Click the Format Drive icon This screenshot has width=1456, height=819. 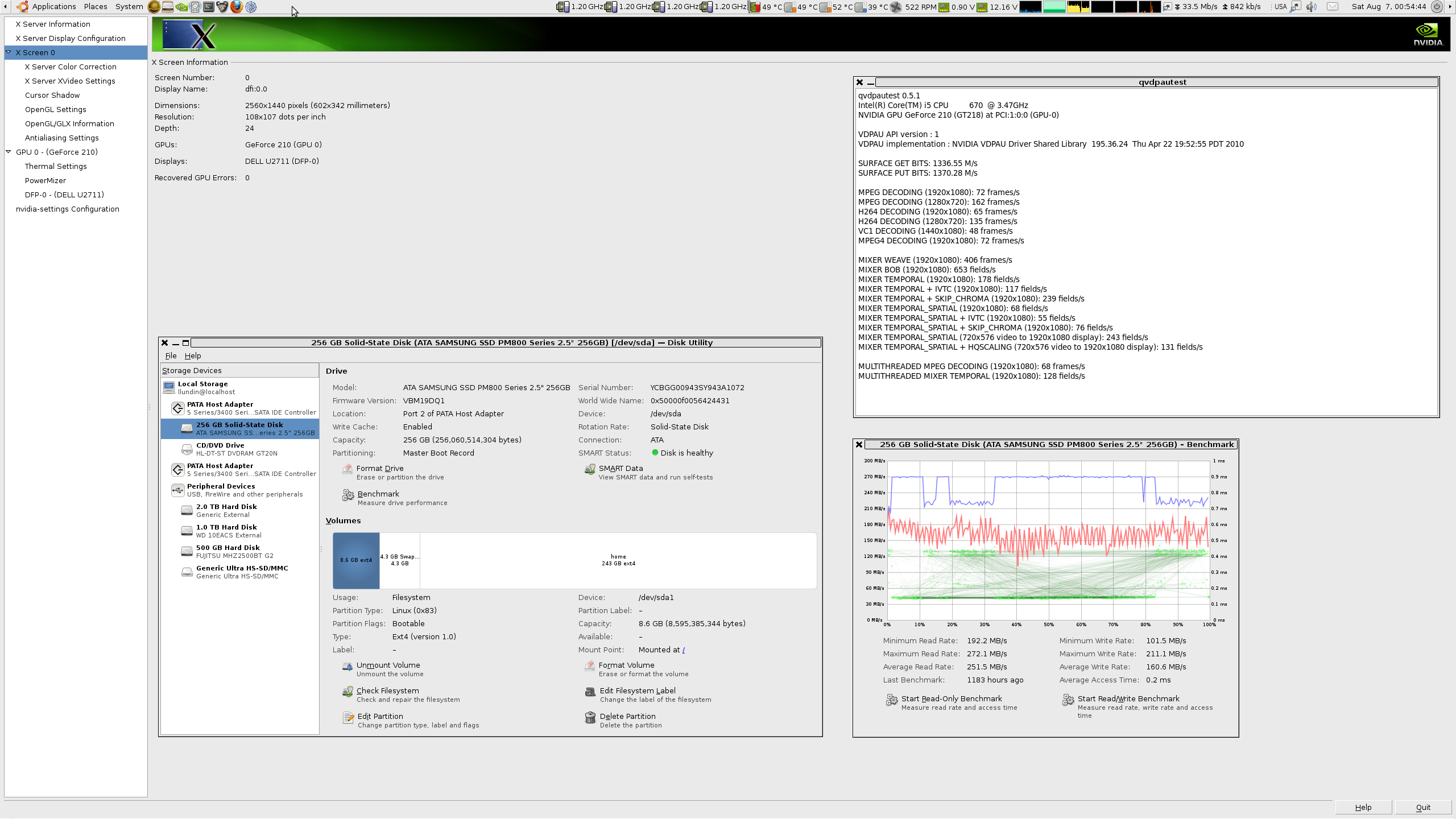coord(348,469)
